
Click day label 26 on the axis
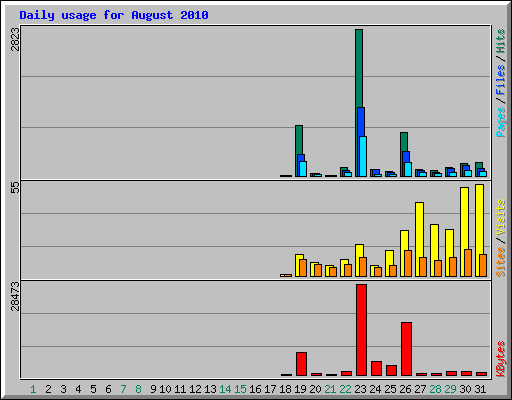(405, 389)
